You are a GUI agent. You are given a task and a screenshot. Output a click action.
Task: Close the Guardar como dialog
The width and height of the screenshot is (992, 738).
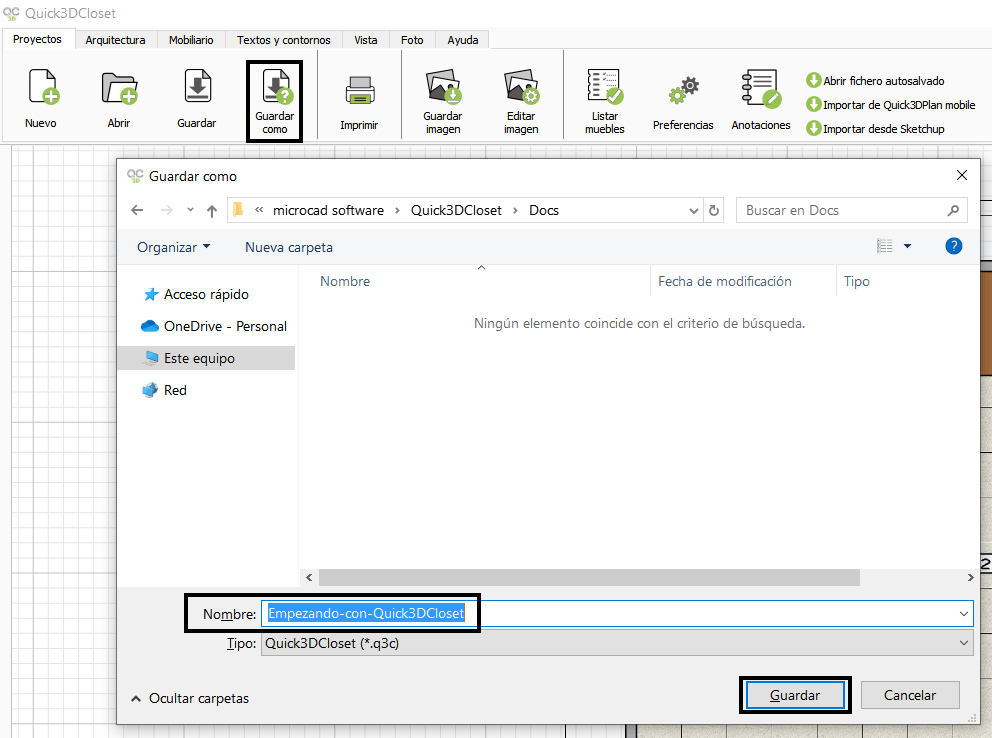tap(962, 175)
